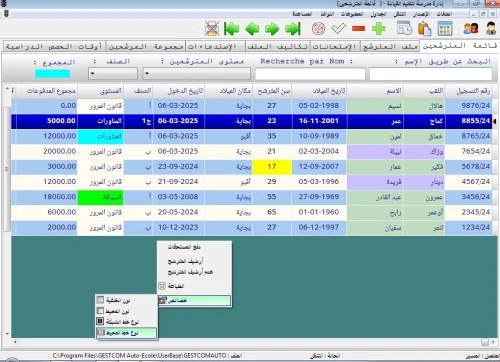The height and width of the screenshot is (362, 500).
Task: Choose نوع خط الشبكة grid line type item
Action: [x=126, y=322]
